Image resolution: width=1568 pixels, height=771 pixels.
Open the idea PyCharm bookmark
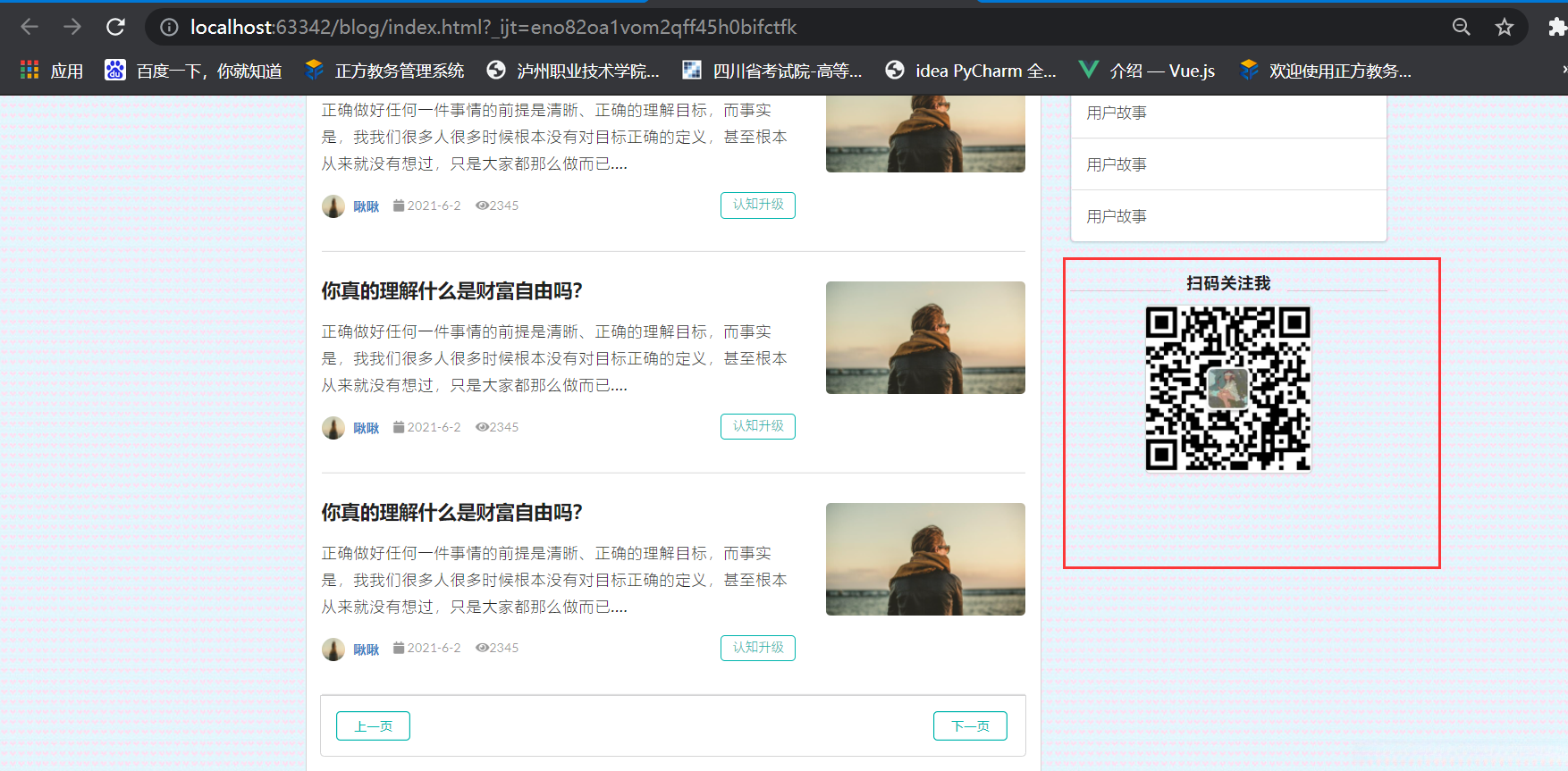pos(970,71)
